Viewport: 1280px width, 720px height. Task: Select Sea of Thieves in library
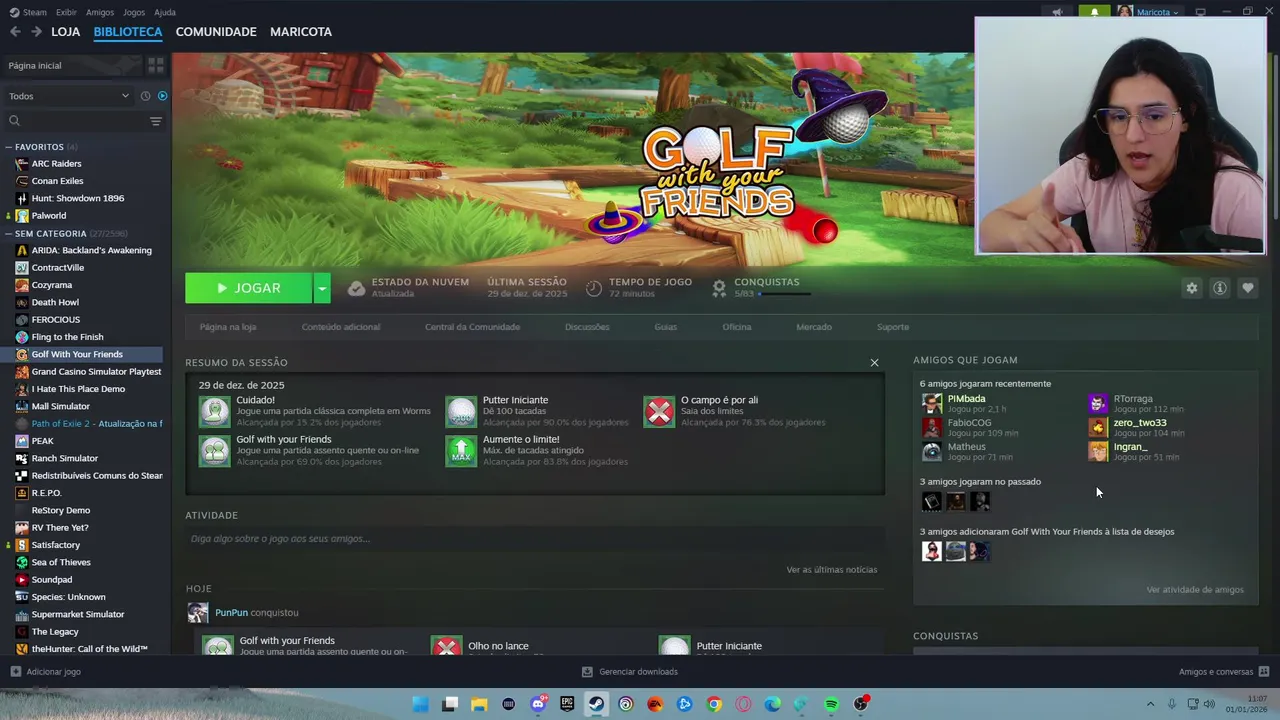[x=61, y=562]
